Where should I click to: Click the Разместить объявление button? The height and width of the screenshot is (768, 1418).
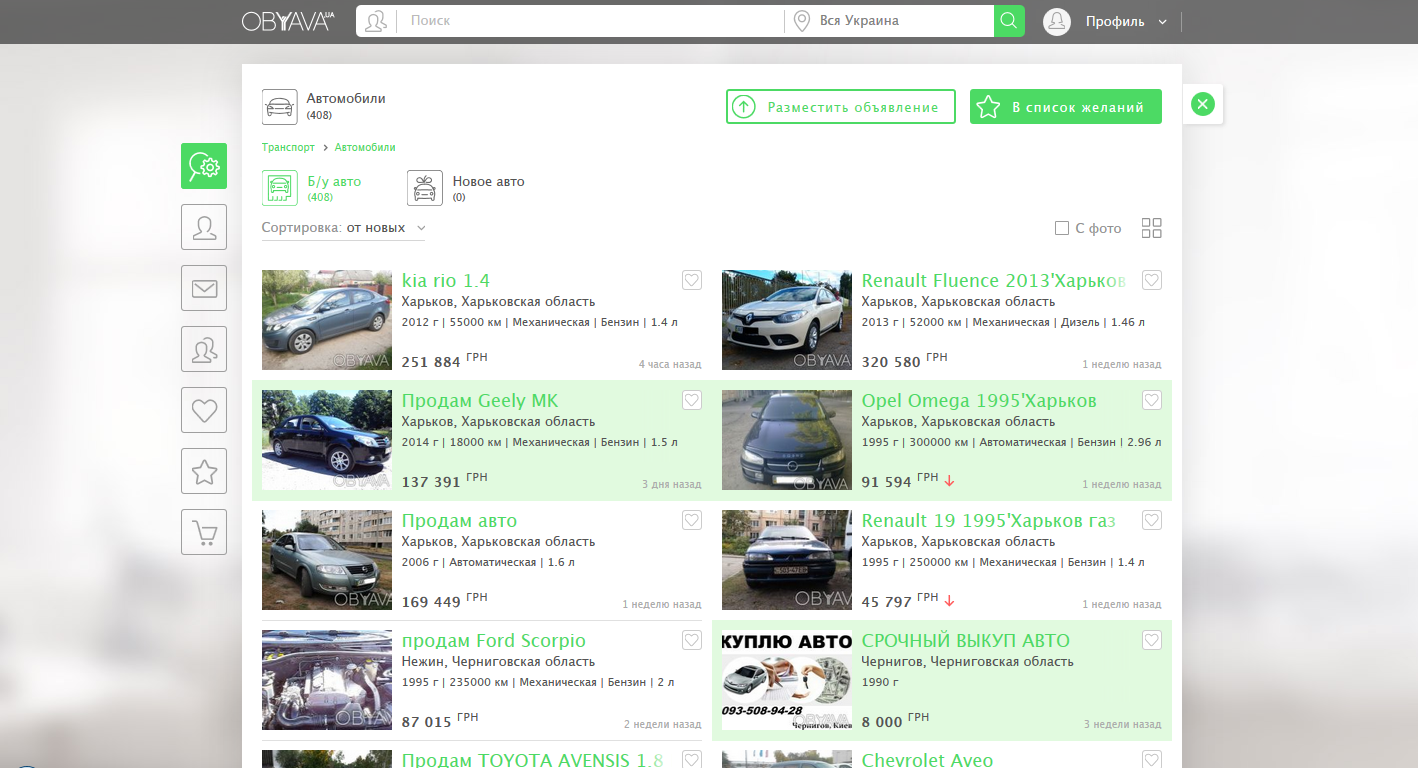[x=840, y=107]
